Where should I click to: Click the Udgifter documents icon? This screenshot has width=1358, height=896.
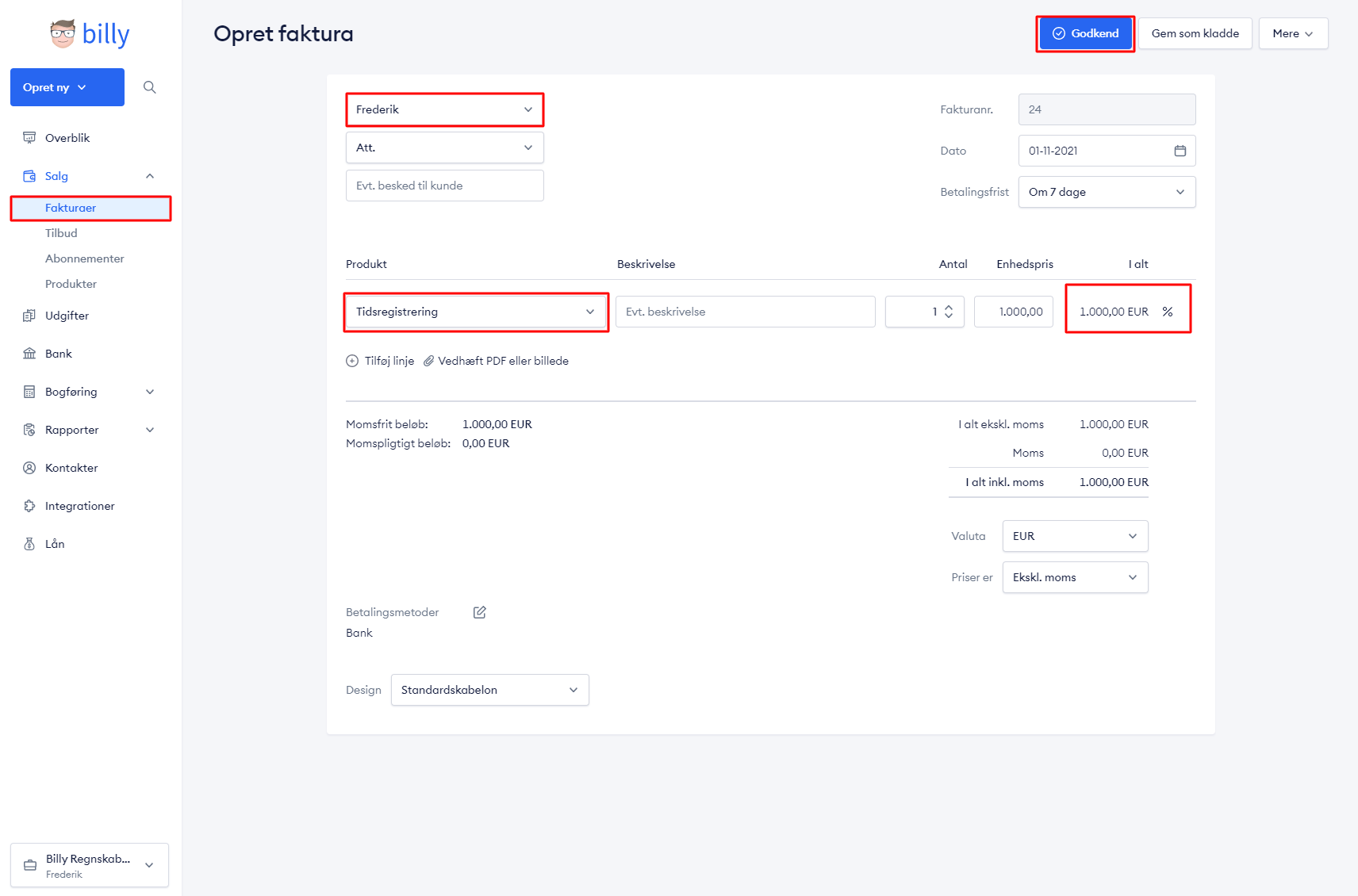pos(29,316)
